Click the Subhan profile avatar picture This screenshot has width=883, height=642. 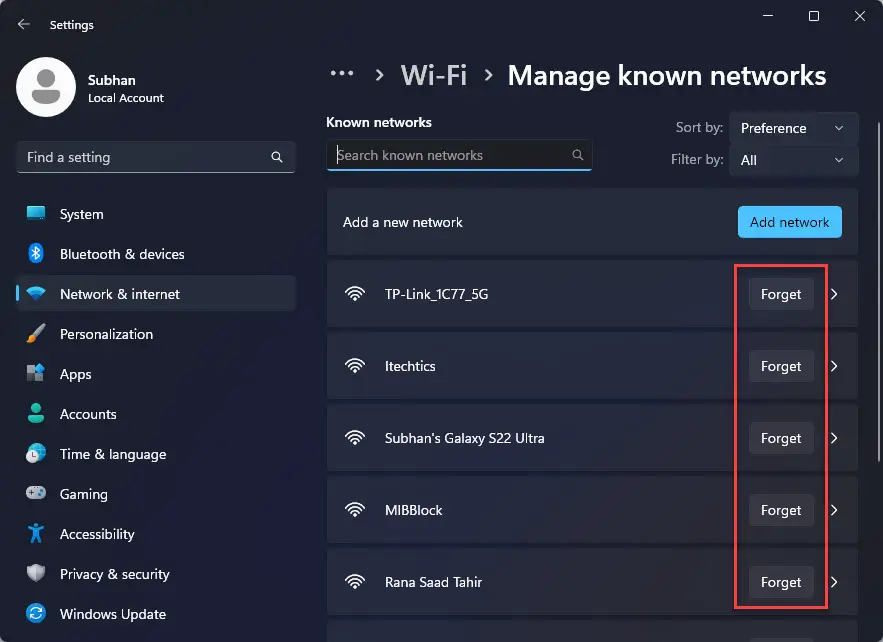click(x=46, y=87)
